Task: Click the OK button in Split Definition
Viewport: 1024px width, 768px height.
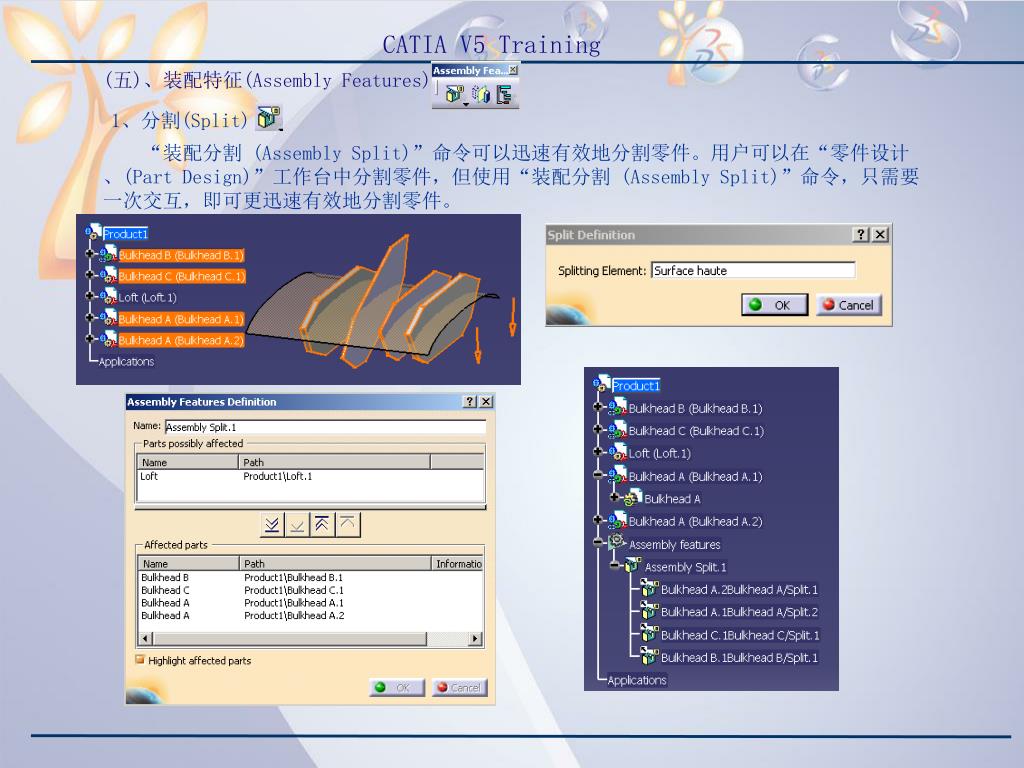Action: click(775, 305)
